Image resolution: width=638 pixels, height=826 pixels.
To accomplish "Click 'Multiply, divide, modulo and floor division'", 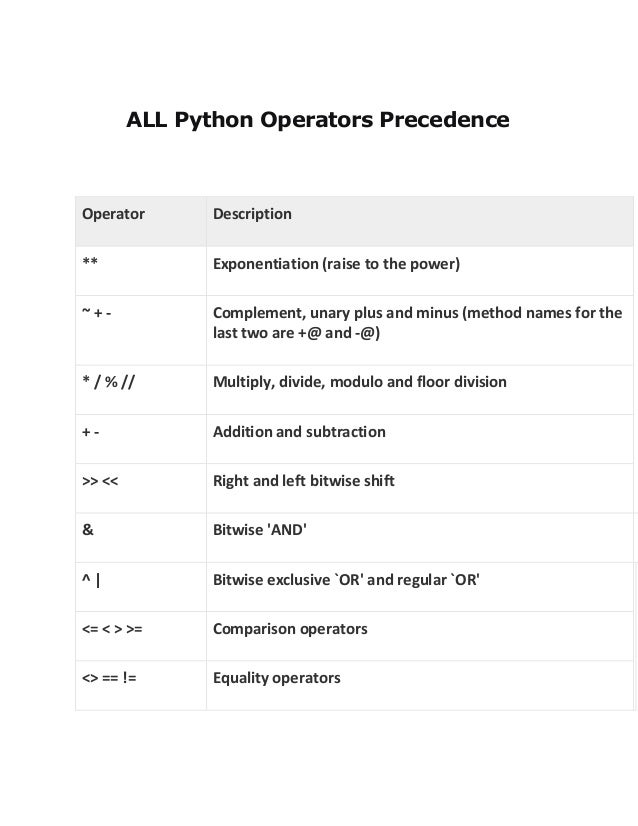I will click(360, 382).
